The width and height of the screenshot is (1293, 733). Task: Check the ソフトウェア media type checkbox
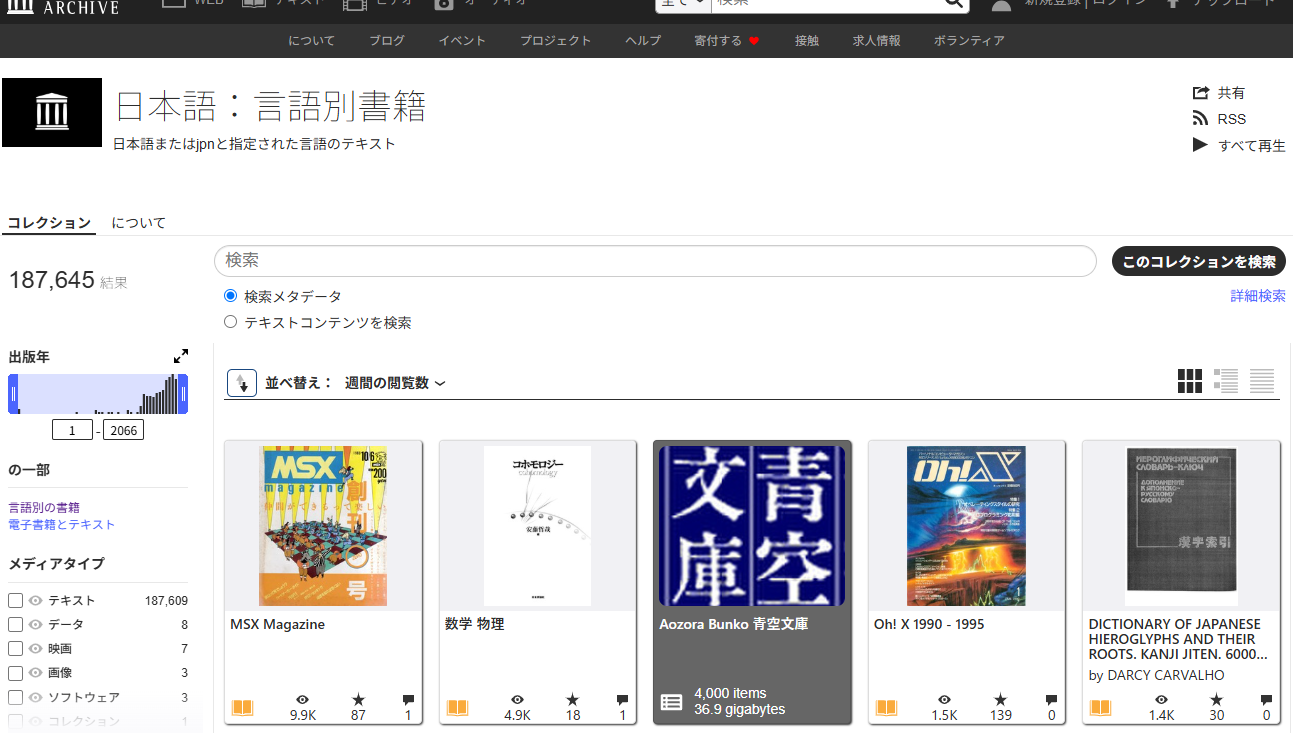click(15, 697)
